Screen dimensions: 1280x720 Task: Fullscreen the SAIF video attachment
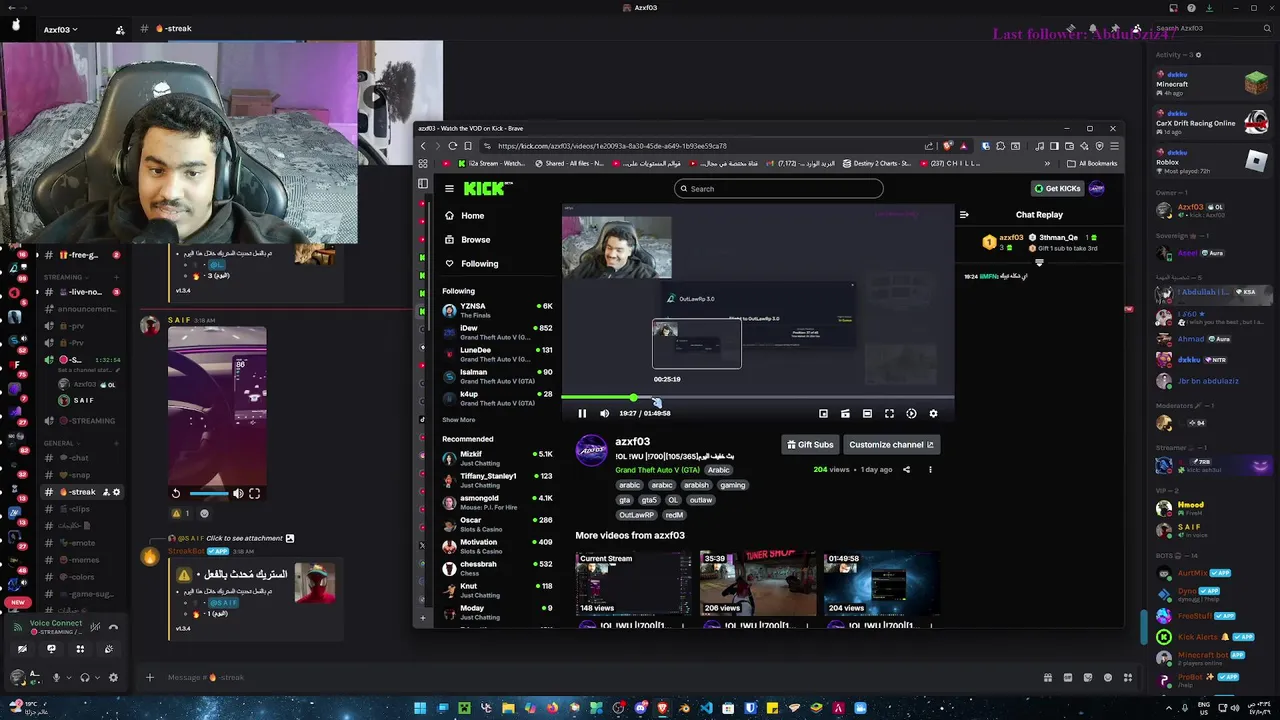tap(254, 493)
